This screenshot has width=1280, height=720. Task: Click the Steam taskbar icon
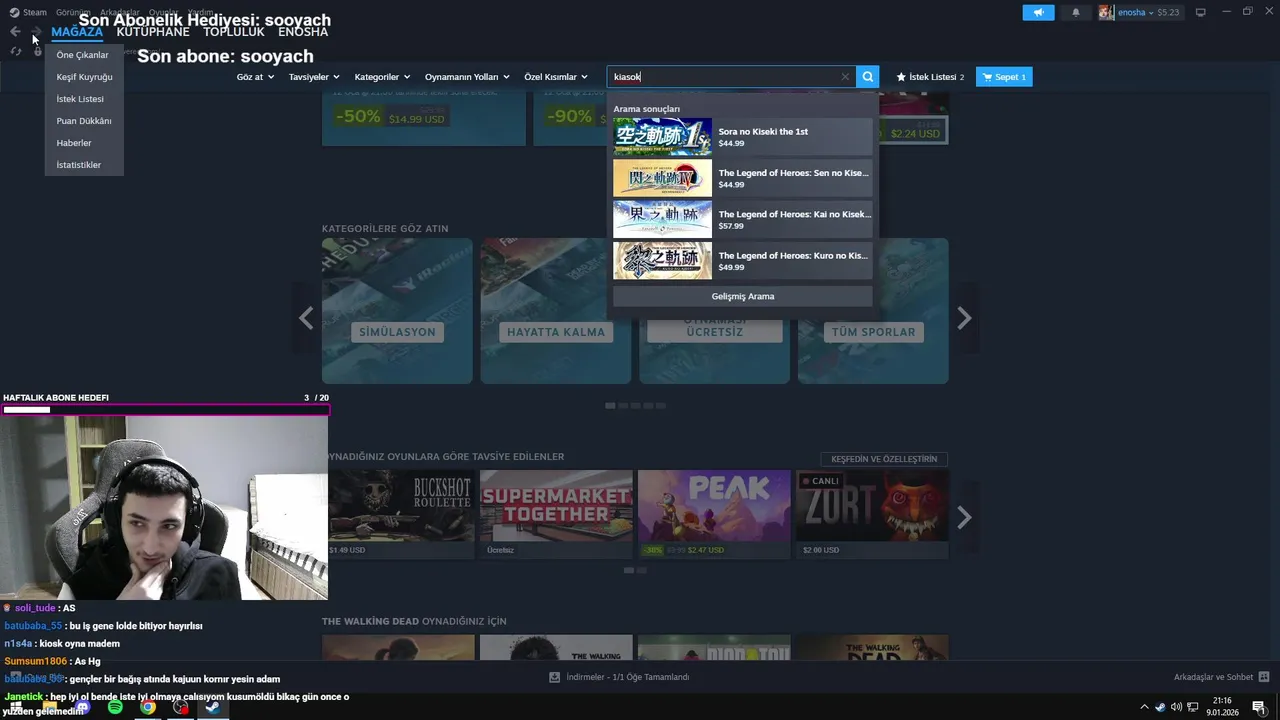(x=213, y=707)
